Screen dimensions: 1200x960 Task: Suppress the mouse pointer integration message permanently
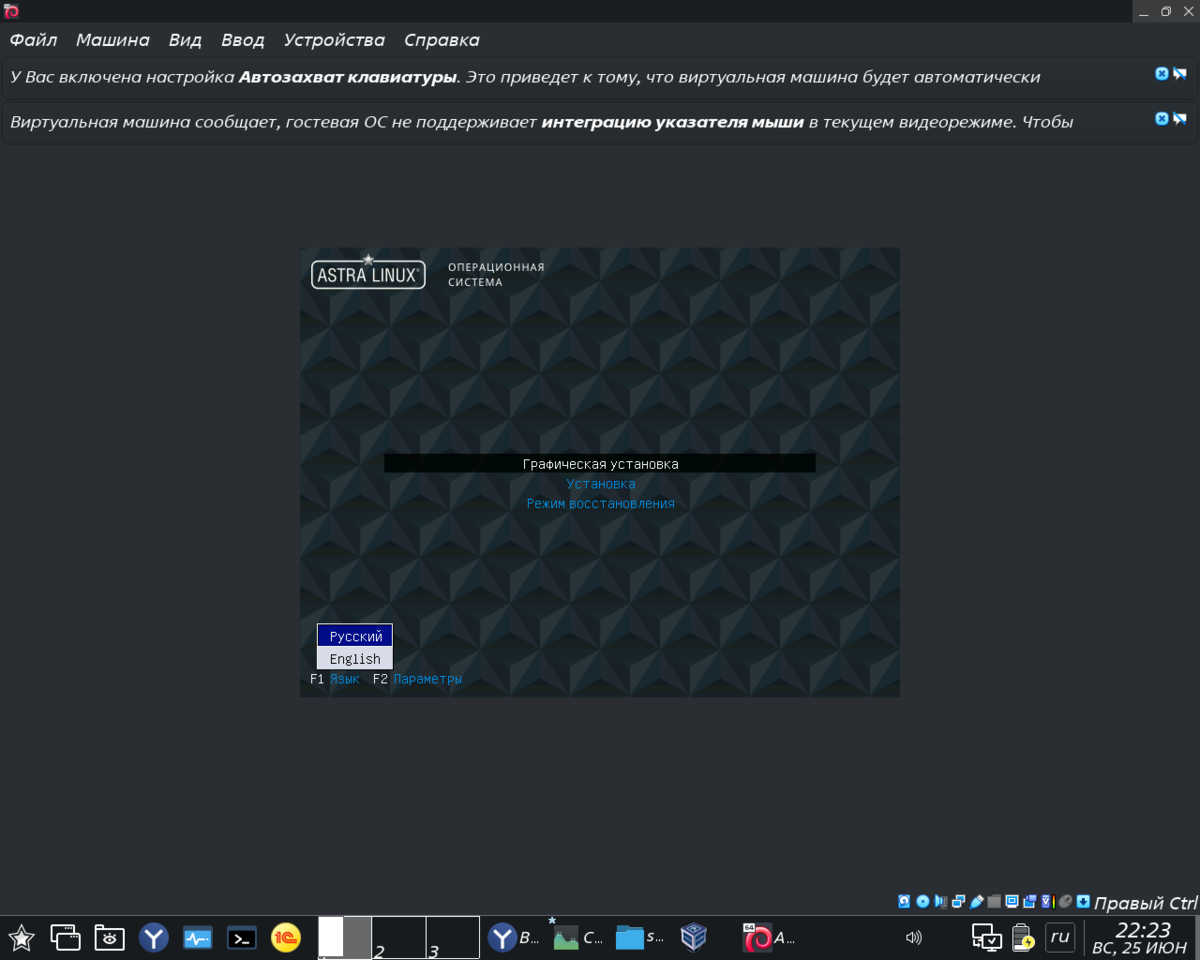[x=1179, y=118]
